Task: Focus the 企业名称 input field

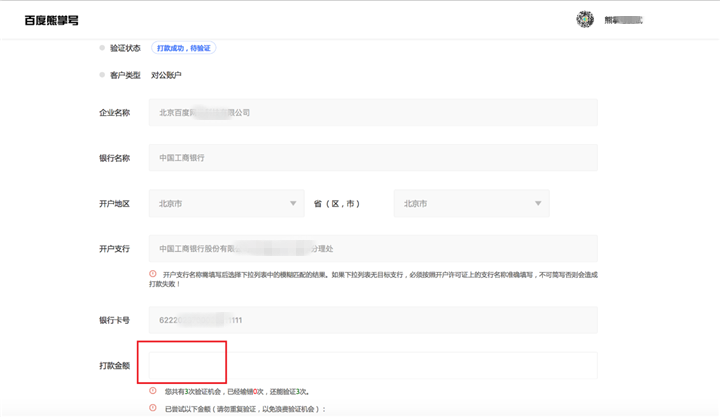Action: [373, 113]
